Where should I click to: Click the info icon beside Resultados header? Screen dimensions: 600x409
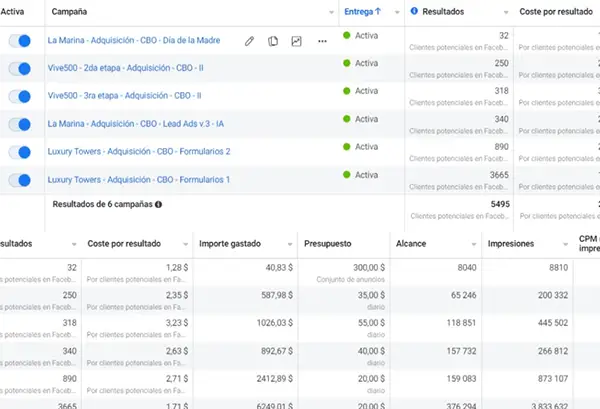click(414, 12)
